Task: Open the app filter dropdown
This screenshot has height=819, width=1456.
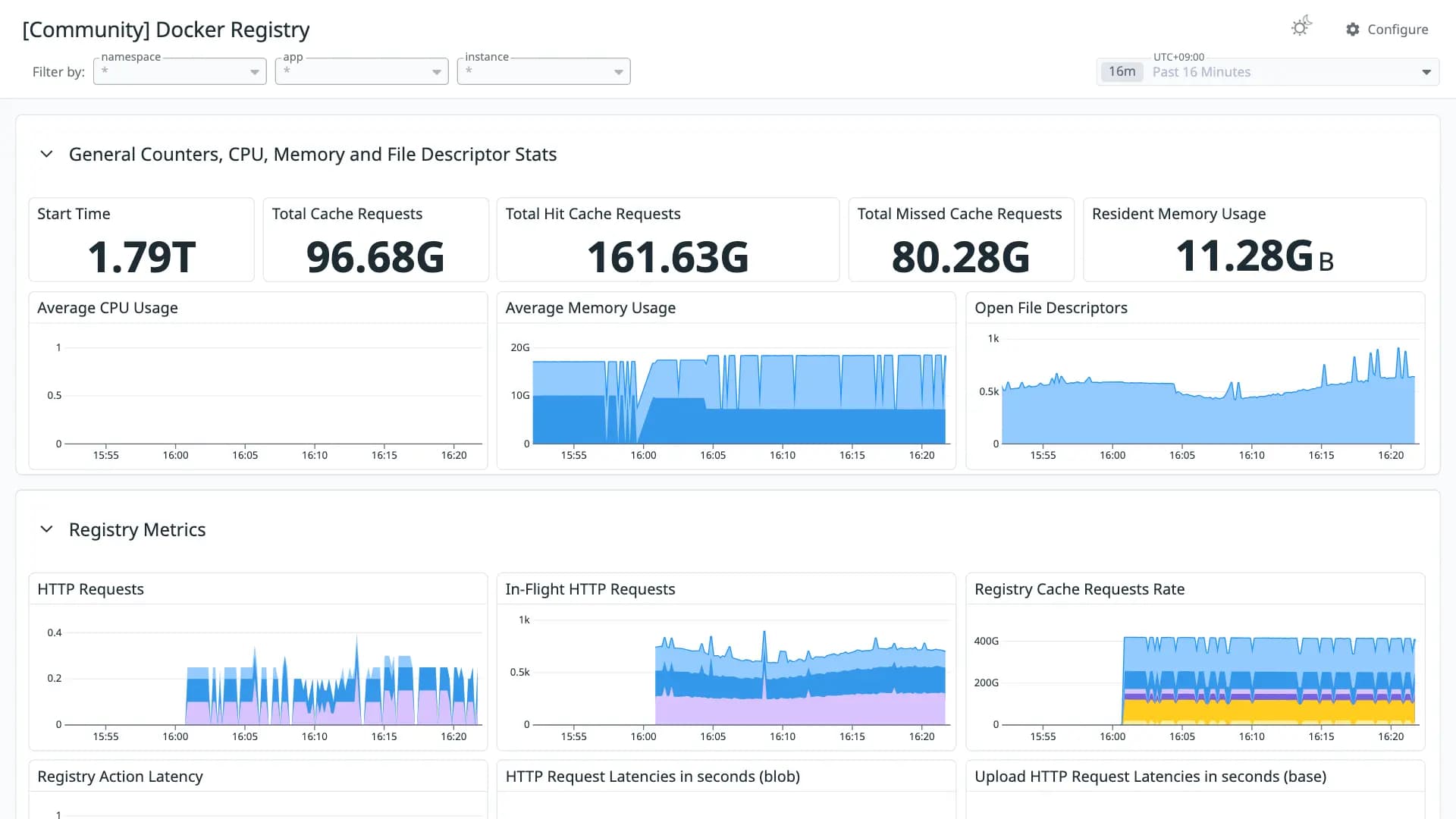Action: pyautogui.click(x=362, y=71)
